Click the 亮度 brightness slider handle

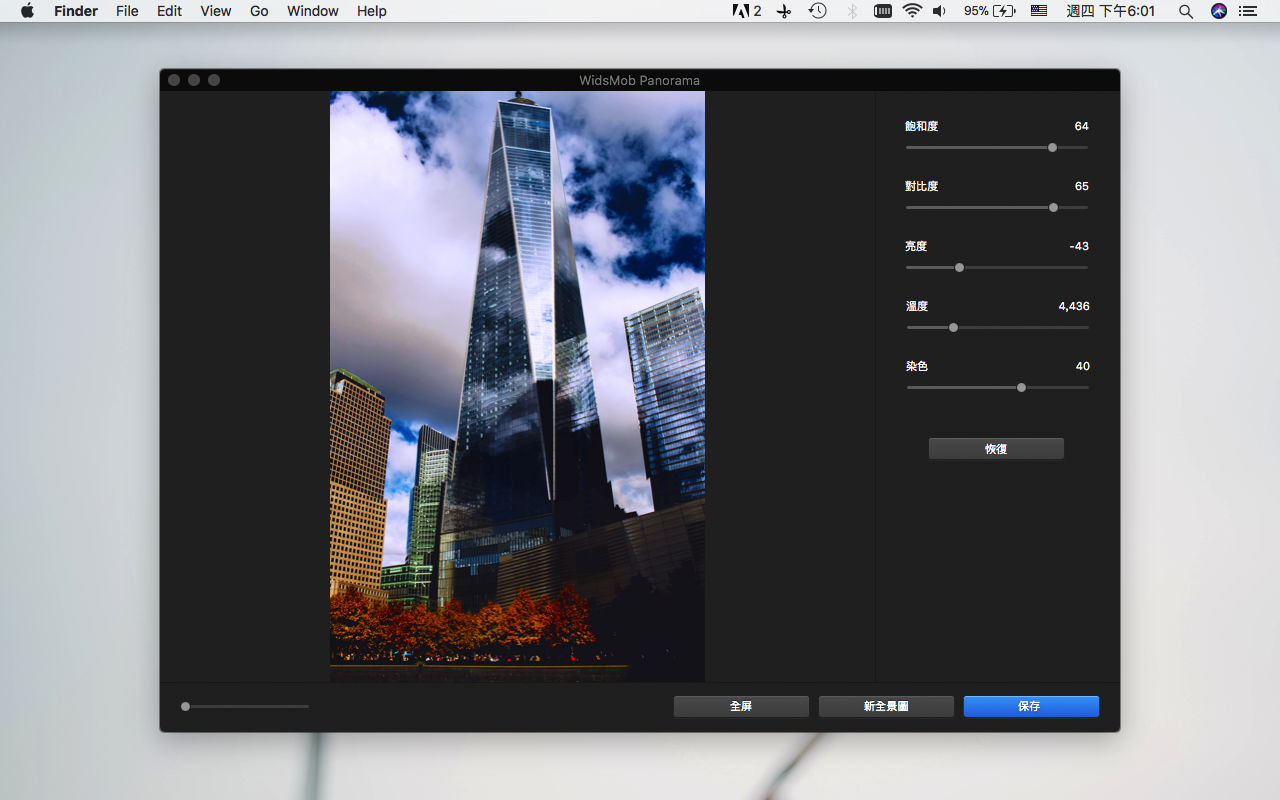[x=959, y=267]
